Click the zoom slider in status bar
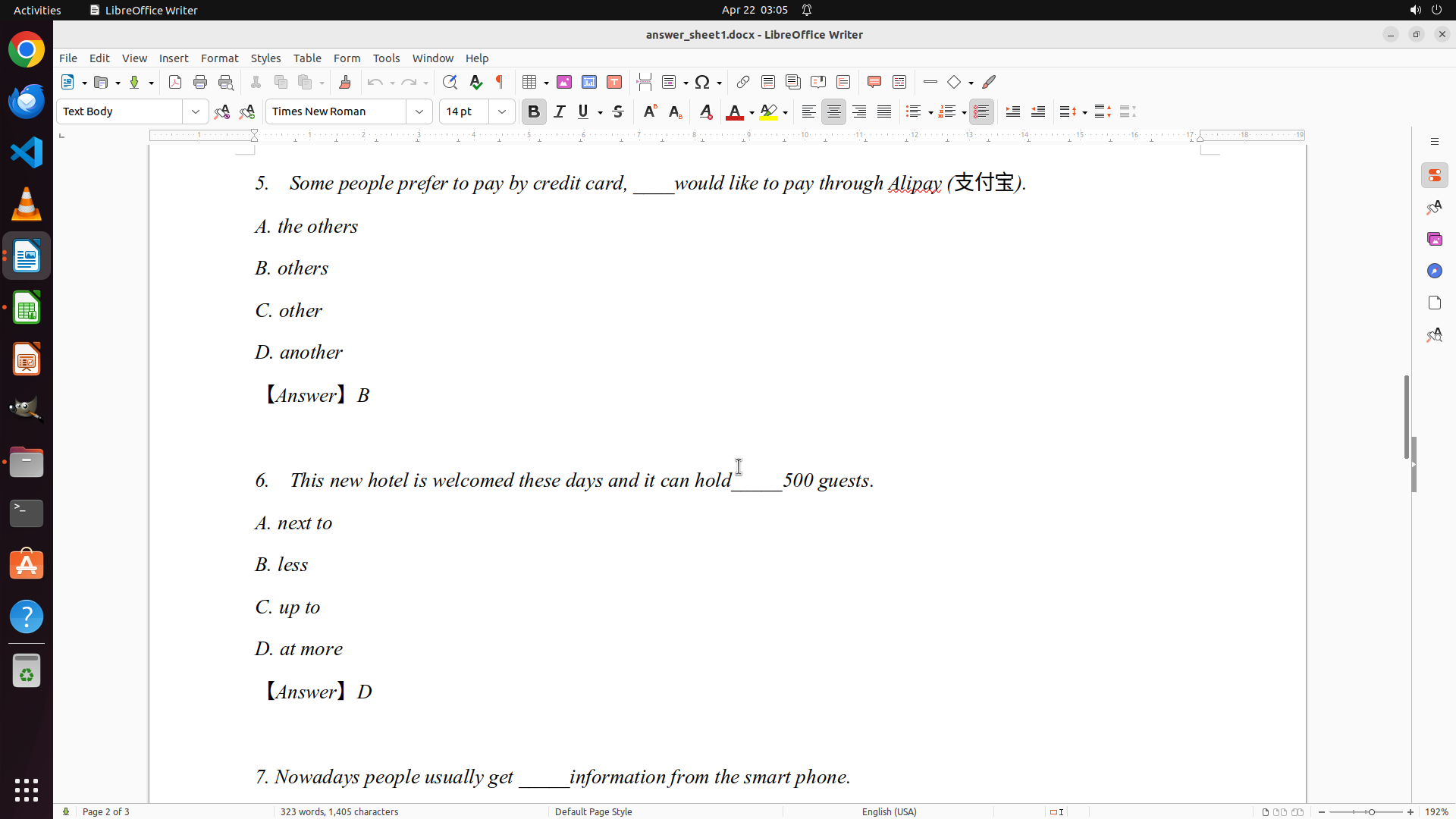Viewport: 1456px width, 819px height. tap(1370, 811)
